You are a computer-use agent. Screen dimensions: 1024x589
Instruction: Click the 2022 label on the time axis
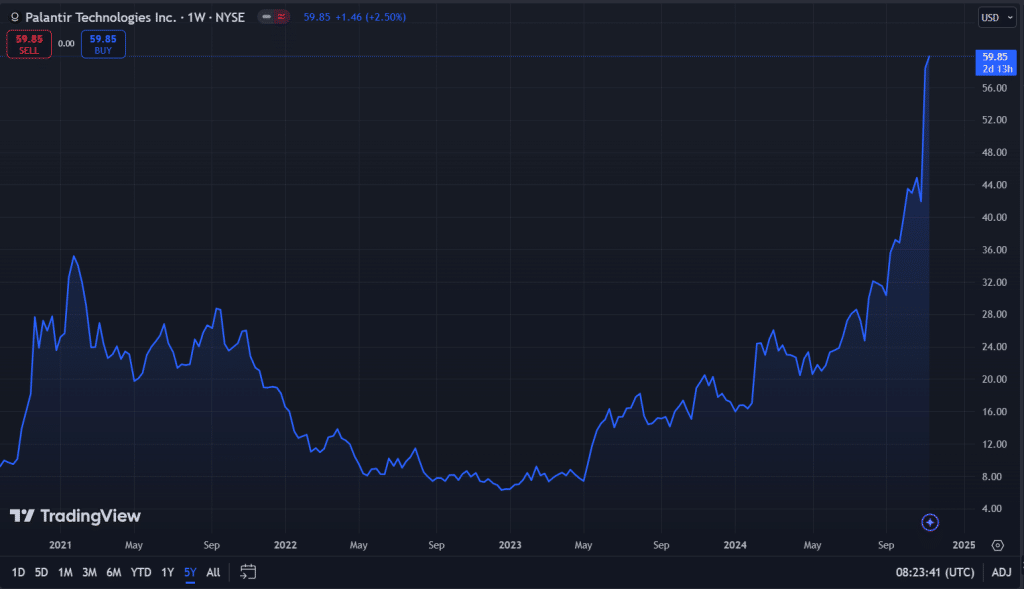tap(285, 545)
